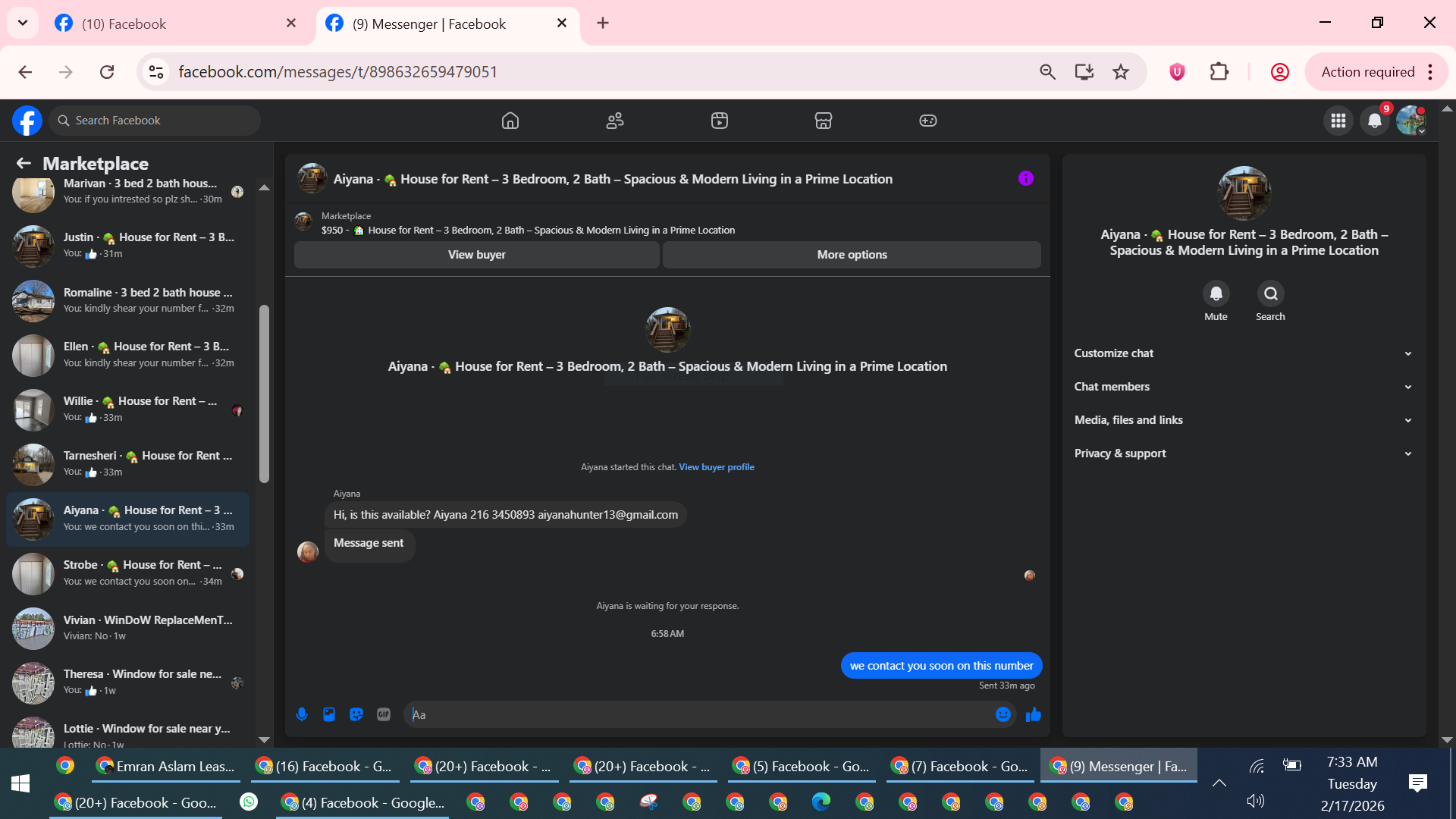Mute this conversation

pyautogui.click(x=1216, y=294)
